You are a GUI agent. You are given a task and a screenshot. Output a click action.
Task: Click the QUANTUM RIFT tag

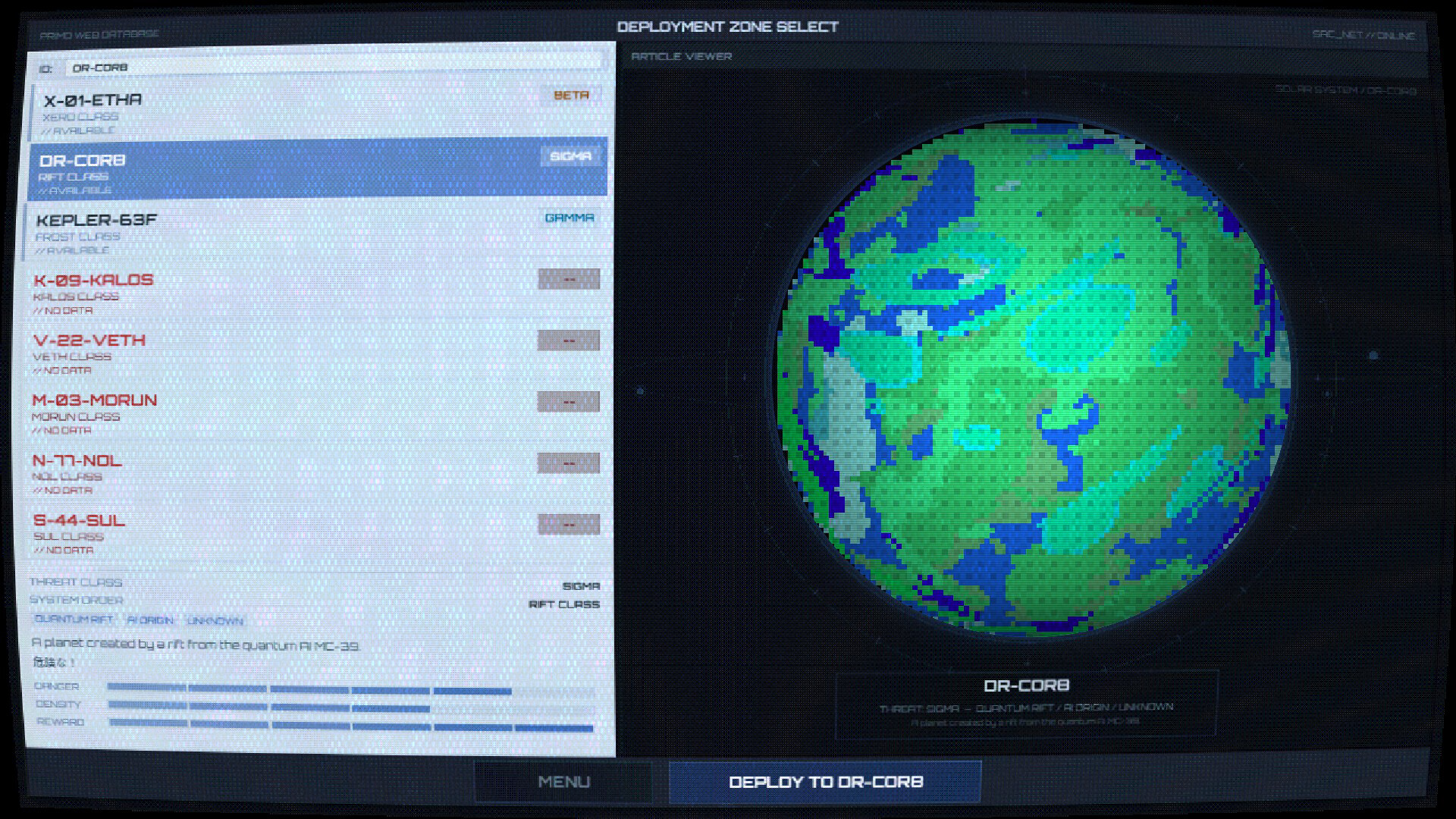coord(74,619)
